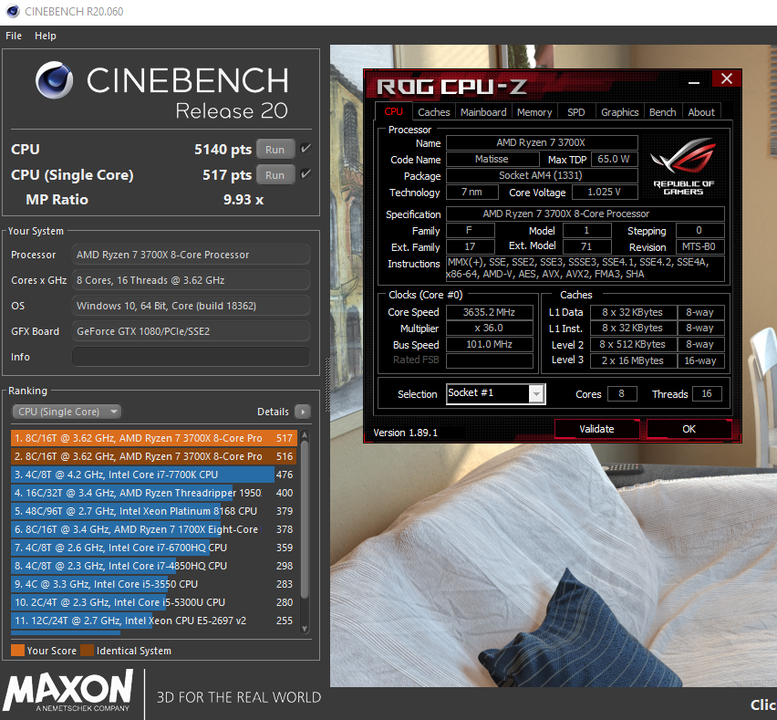Click the Processor field in Your System
The height and width of the screenshot is (720, 777).
(x=191, y=254)
